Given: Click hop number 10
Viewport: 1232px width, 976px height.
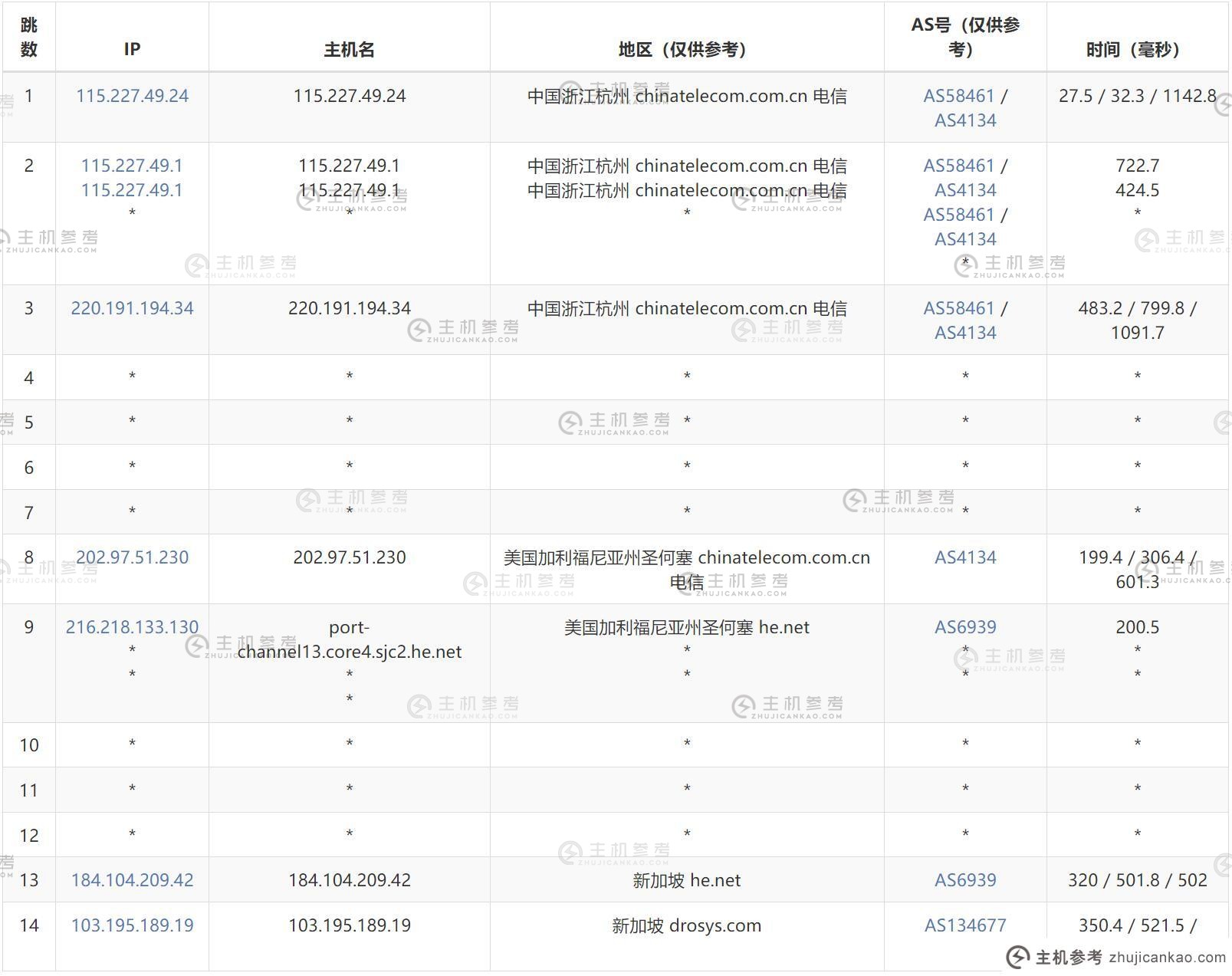Looking at the screenshot, I should [29, 745].
